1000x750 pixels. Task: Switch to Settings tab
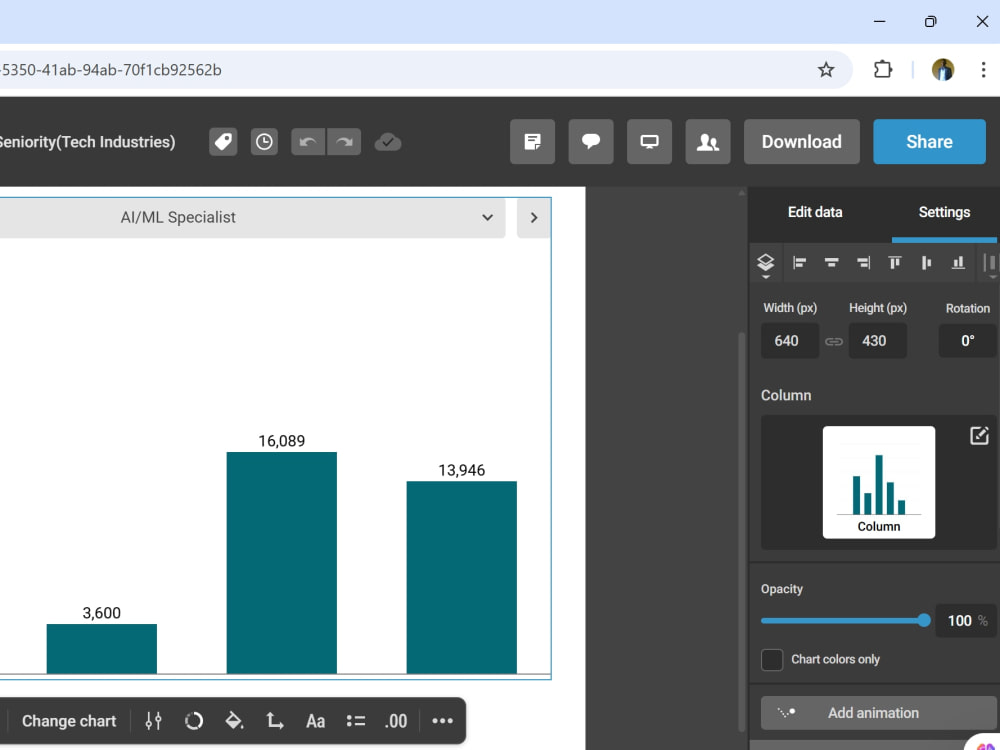click(x=944, y=212)
